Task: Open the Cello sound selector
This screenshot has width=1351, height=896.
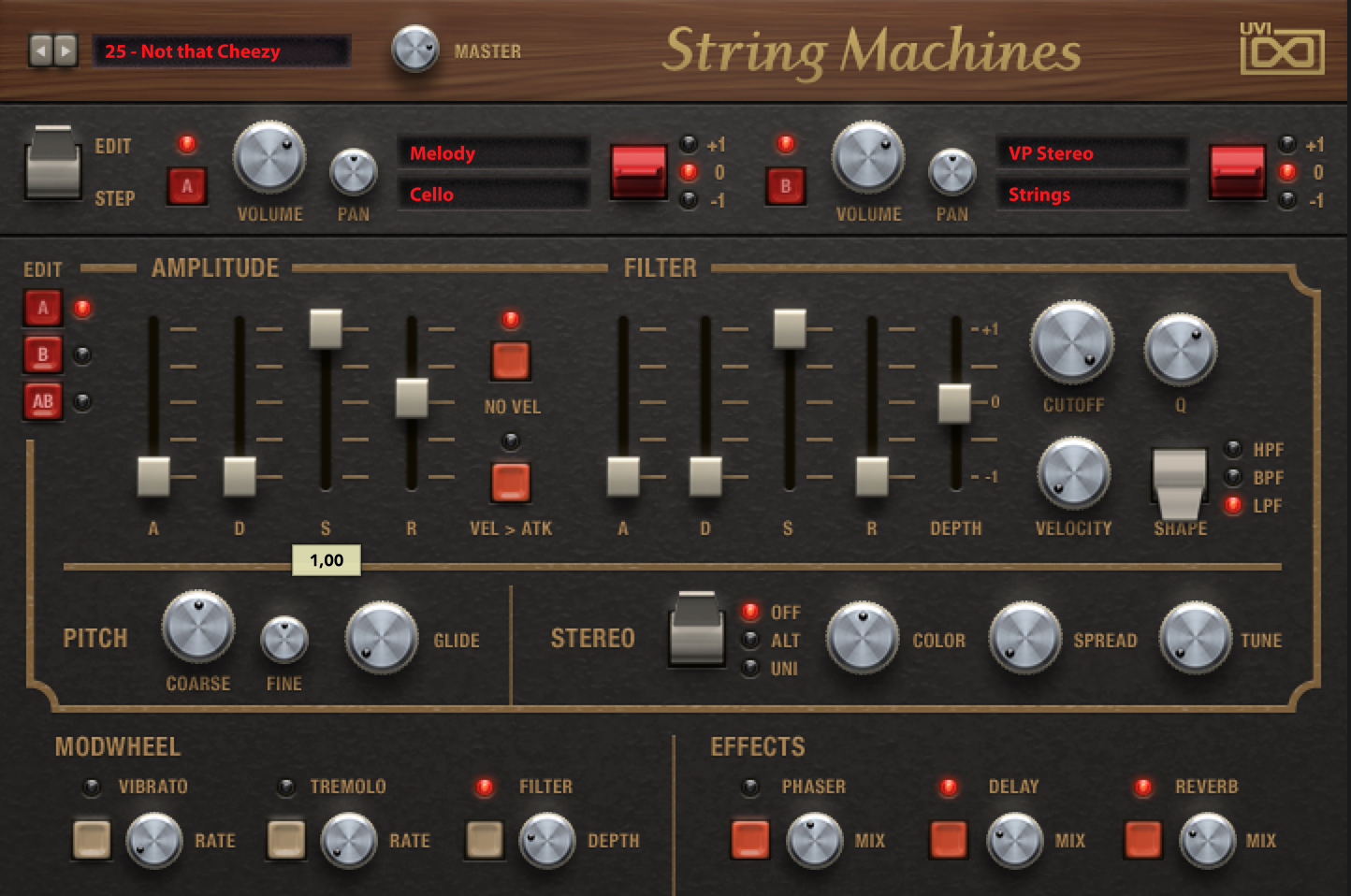Action: [x=493, y=194]
